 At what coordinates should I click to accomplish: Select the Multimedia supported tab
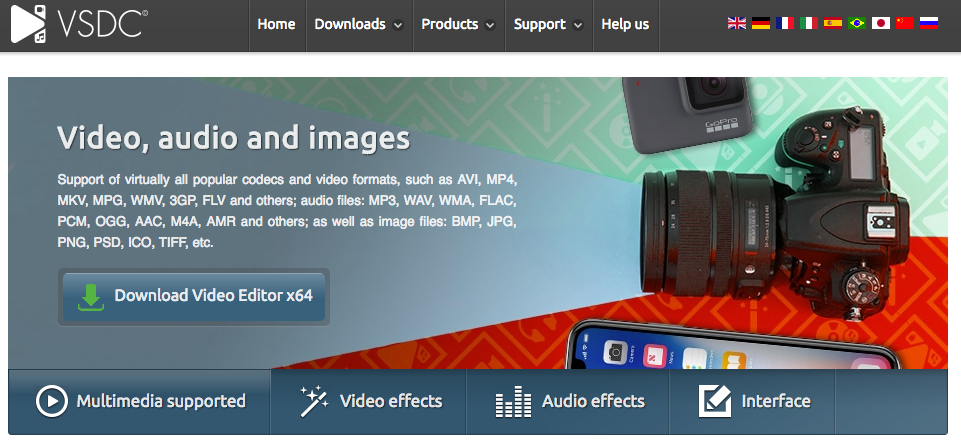coord(139,402)
